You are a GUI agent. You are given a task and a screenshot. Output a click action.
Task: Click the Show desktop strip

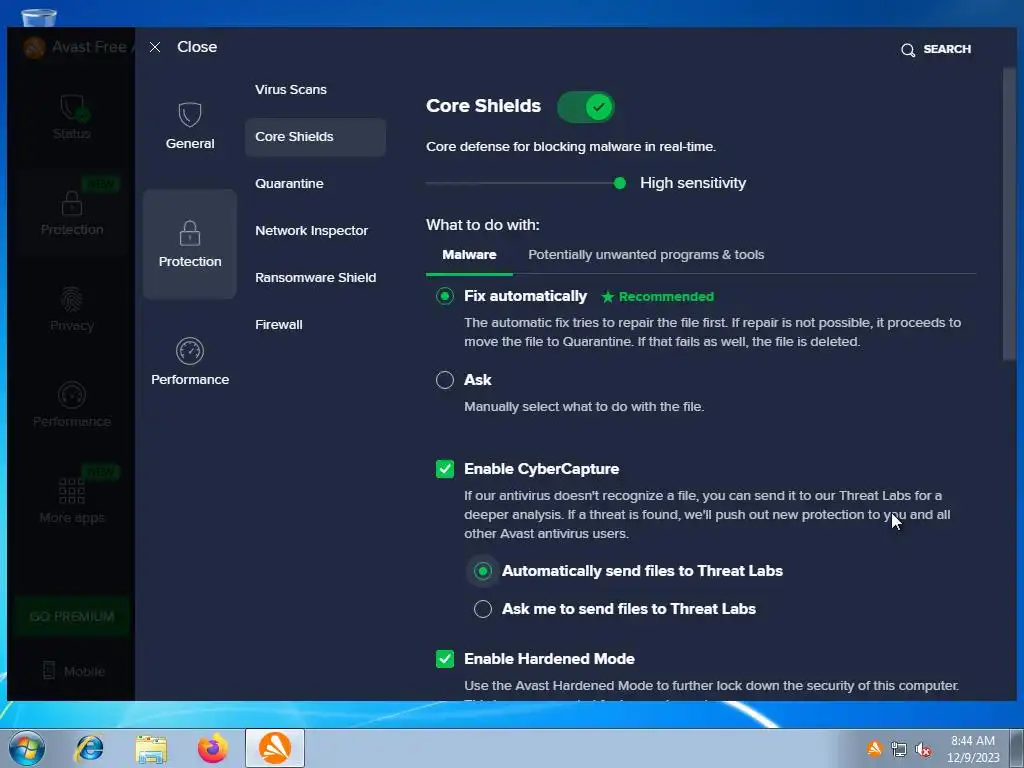pyautogui.click(x=1018, y=748)
